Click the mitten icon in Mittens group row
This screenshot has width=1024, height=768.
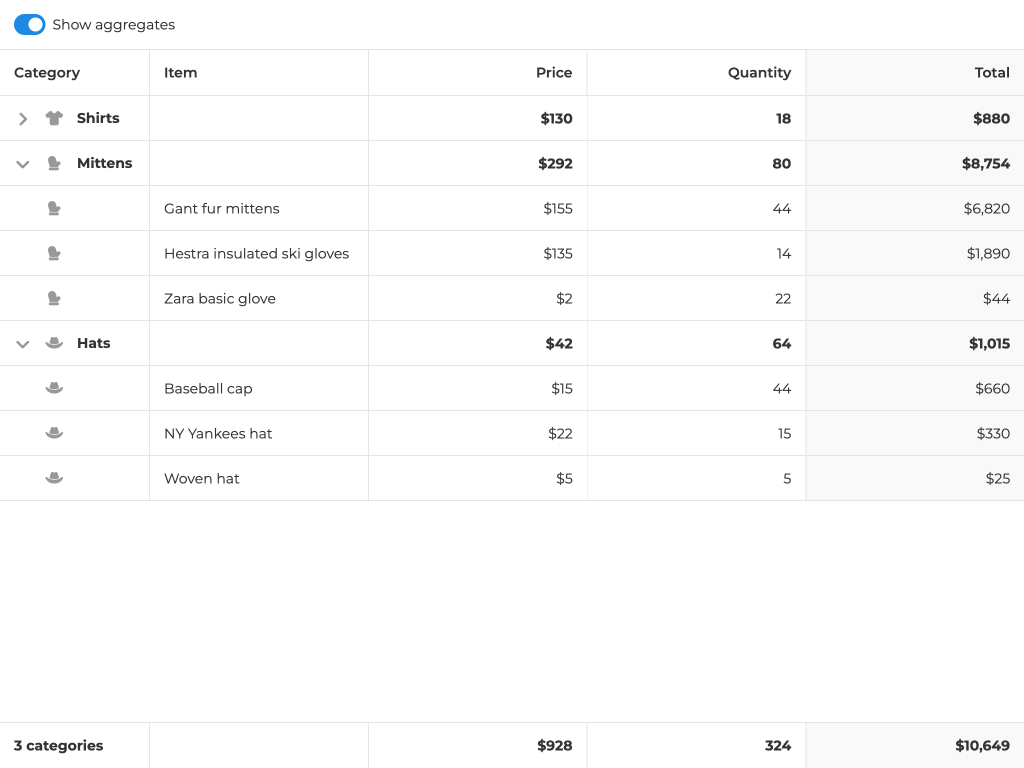54,163
